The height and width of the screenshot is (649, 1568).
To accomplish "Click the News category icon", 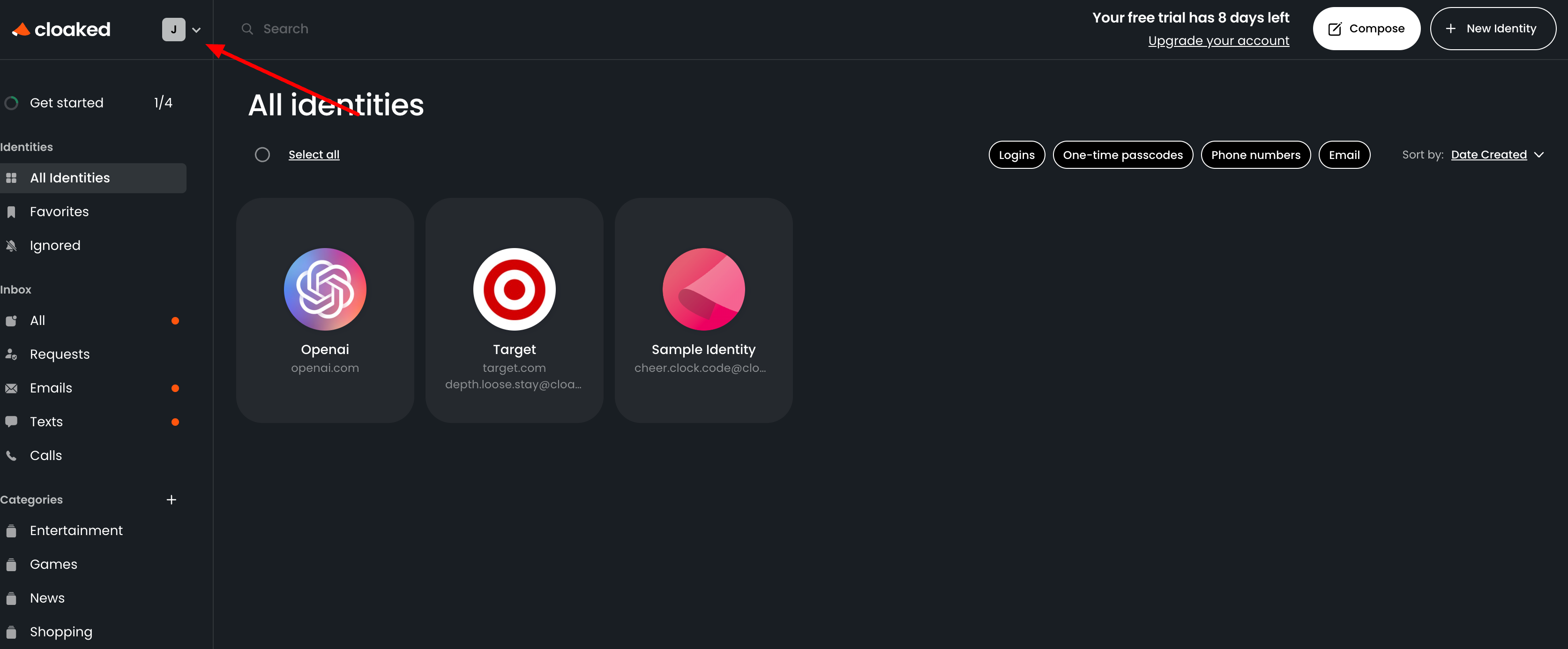I will [11, 598].
